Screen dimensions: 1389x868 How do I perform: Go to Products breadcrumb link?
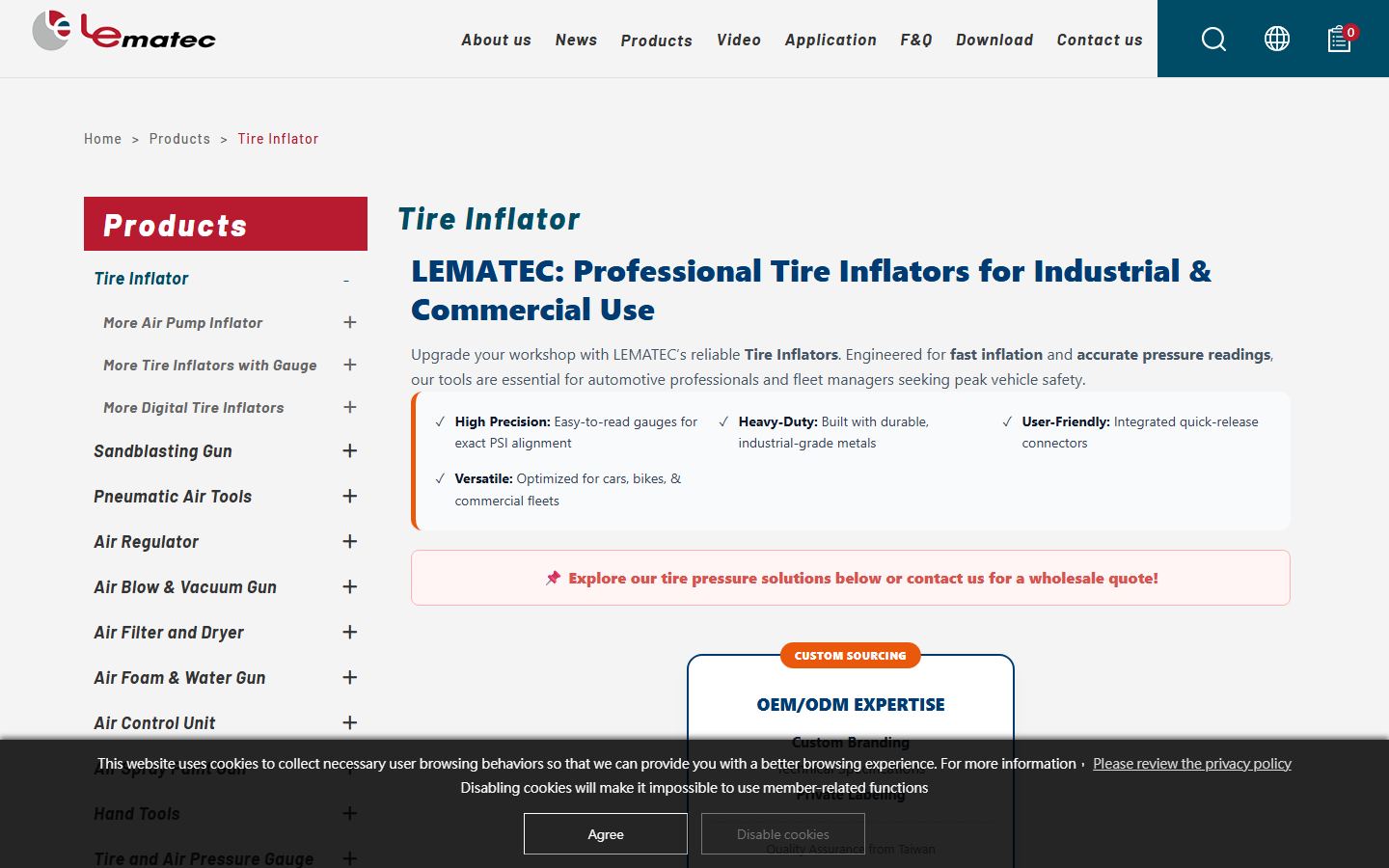coord(179,139)
